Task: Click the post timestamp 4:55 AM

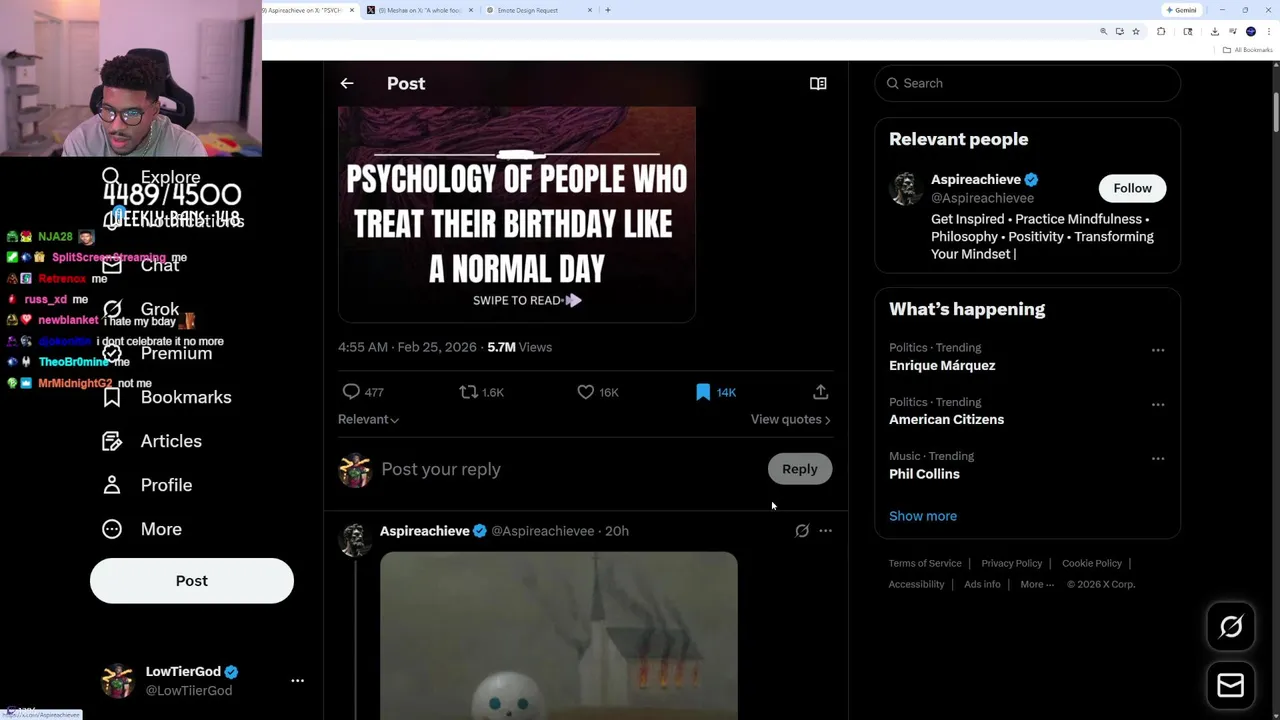Action: [407, 347]
